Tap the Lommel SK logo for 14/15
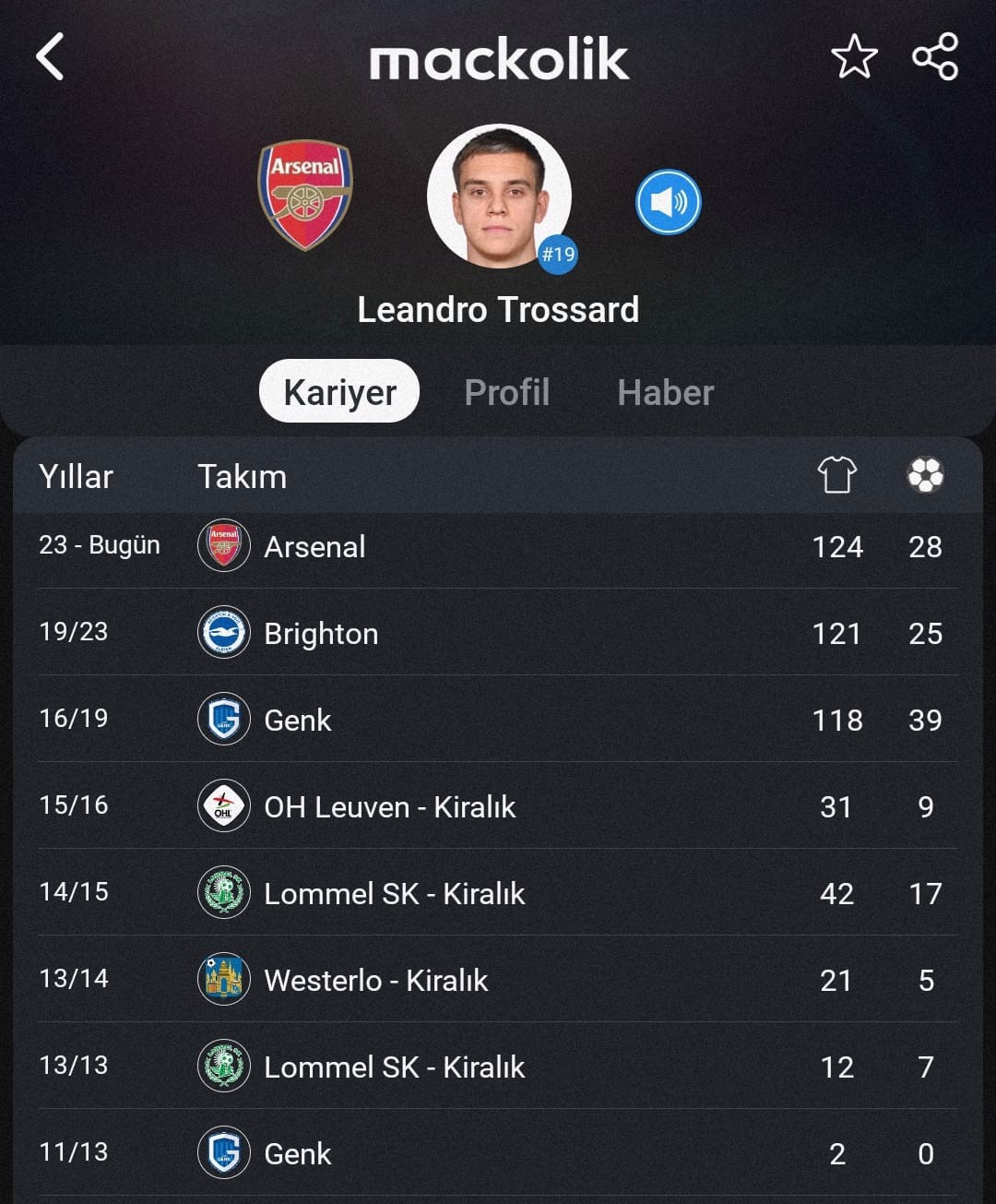The height and width of the screenshot is (1204, 996). 224,893
